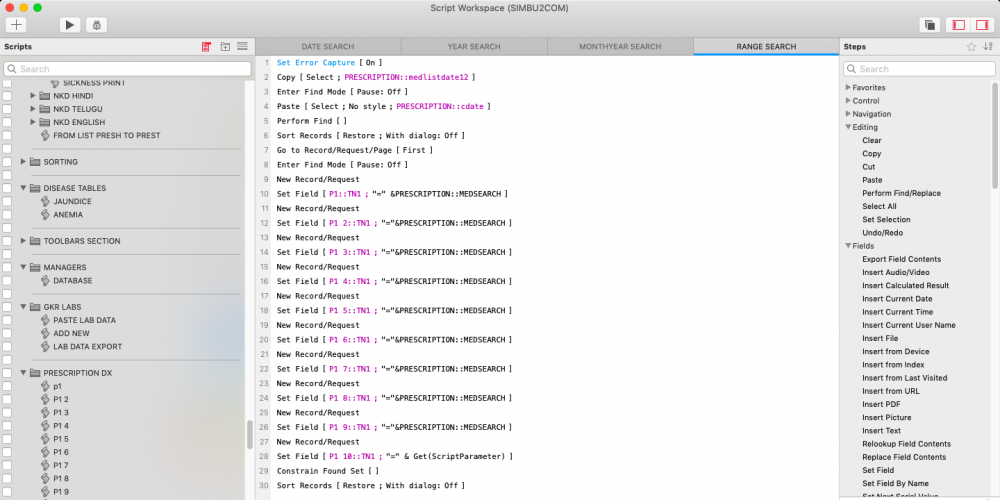The image size is (1000, 500).
Task: Click the Scripts pane search field
Action: click(x=128, y=69)
